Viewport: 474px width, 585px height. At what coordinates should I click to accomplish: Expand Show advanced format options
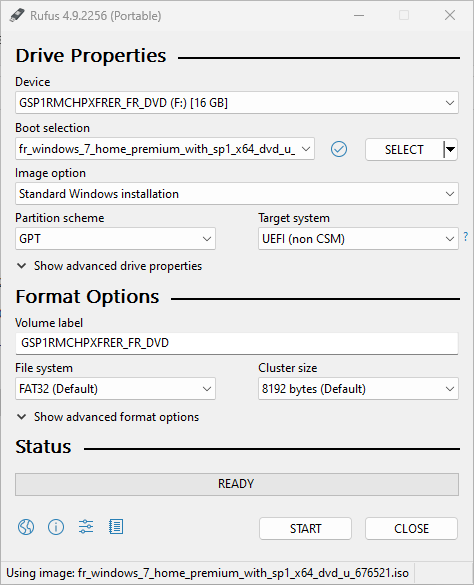[108, 417]
